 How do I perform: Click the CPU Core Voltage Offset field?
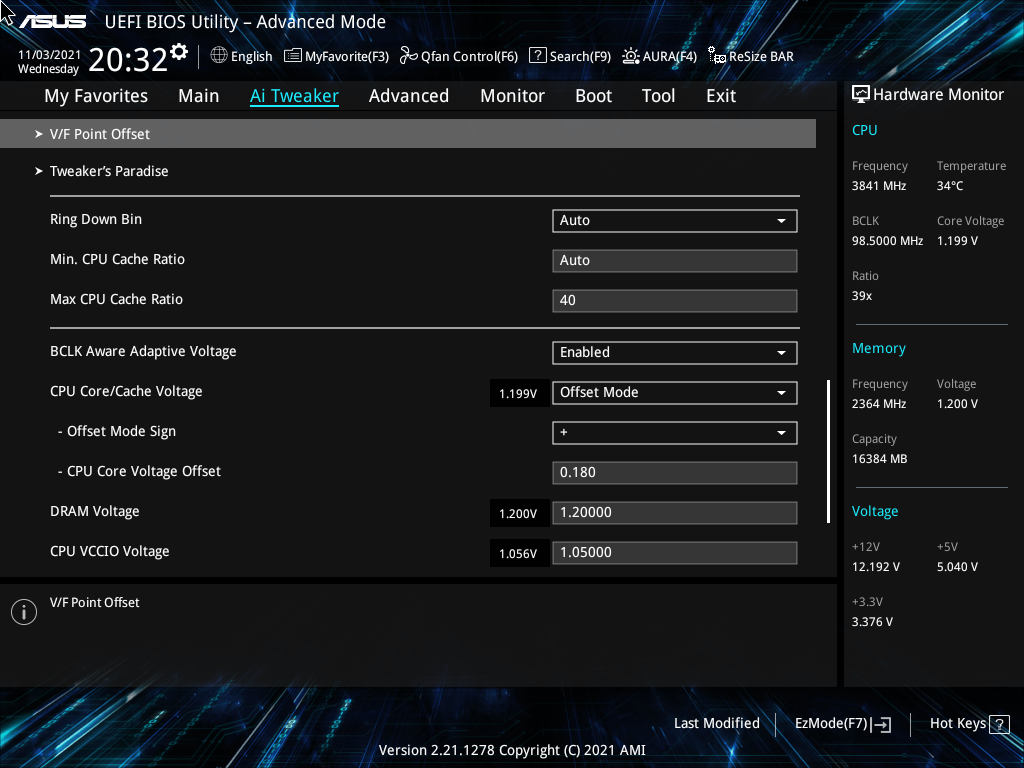675,472
